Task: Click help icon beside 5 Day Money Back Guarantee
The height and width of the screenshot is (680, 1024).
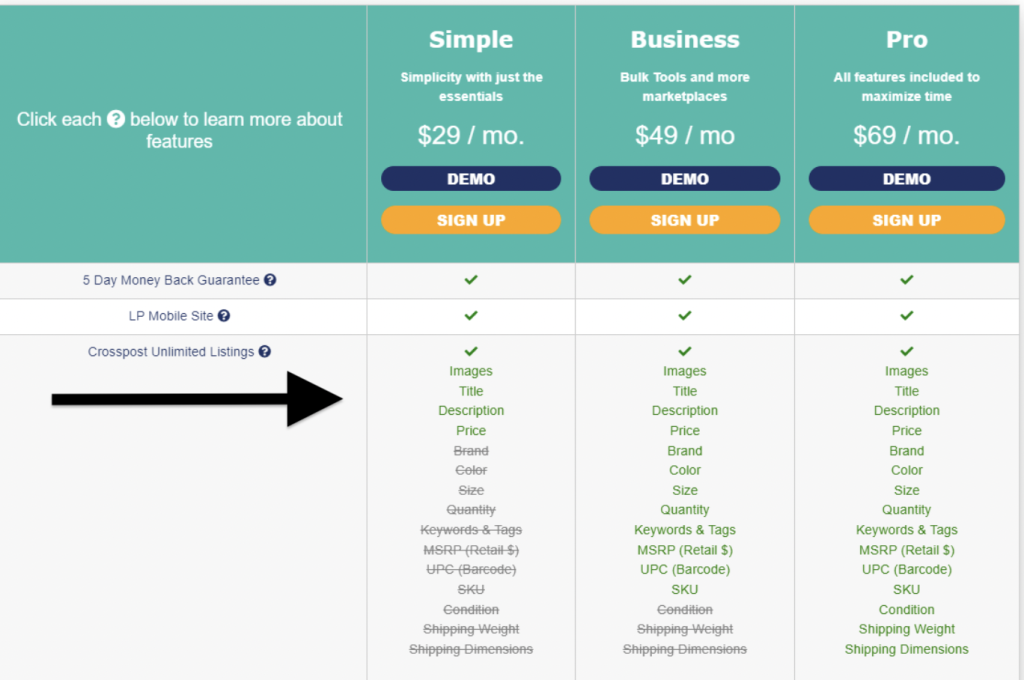Action: tap(270, 281)
